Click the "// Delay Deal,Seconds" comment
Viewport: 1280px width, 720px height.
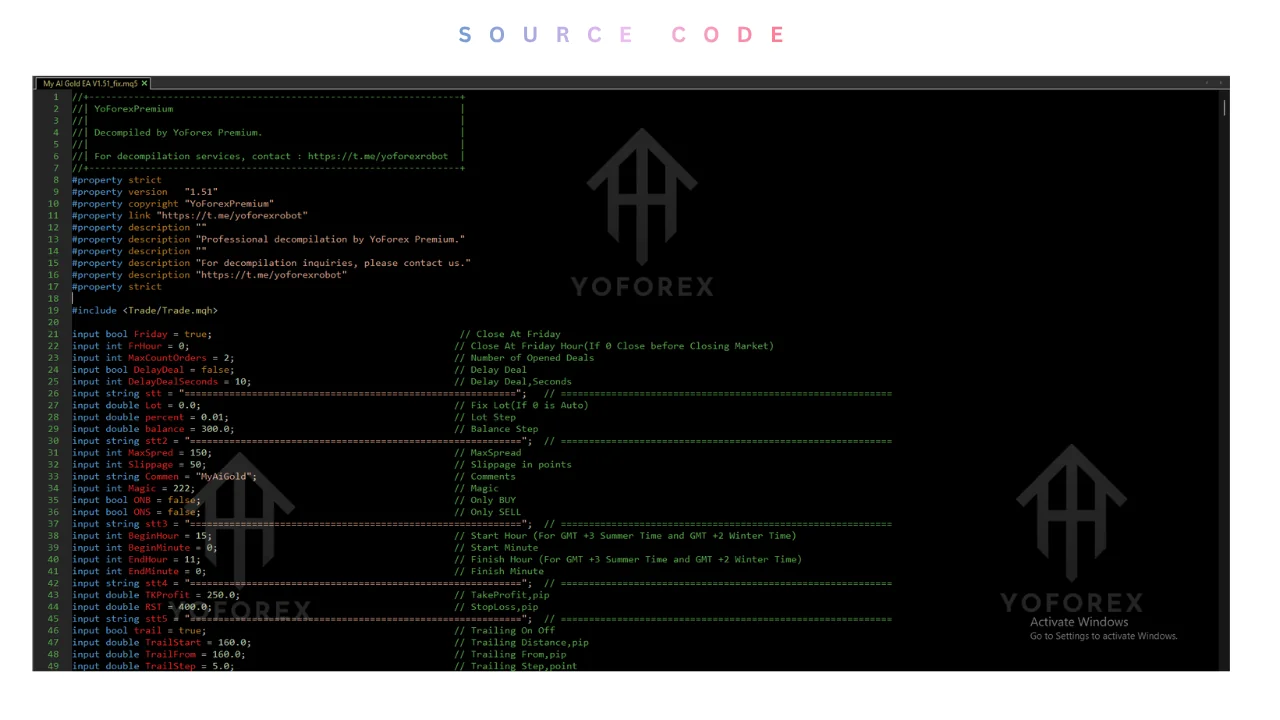click(513, 382)
